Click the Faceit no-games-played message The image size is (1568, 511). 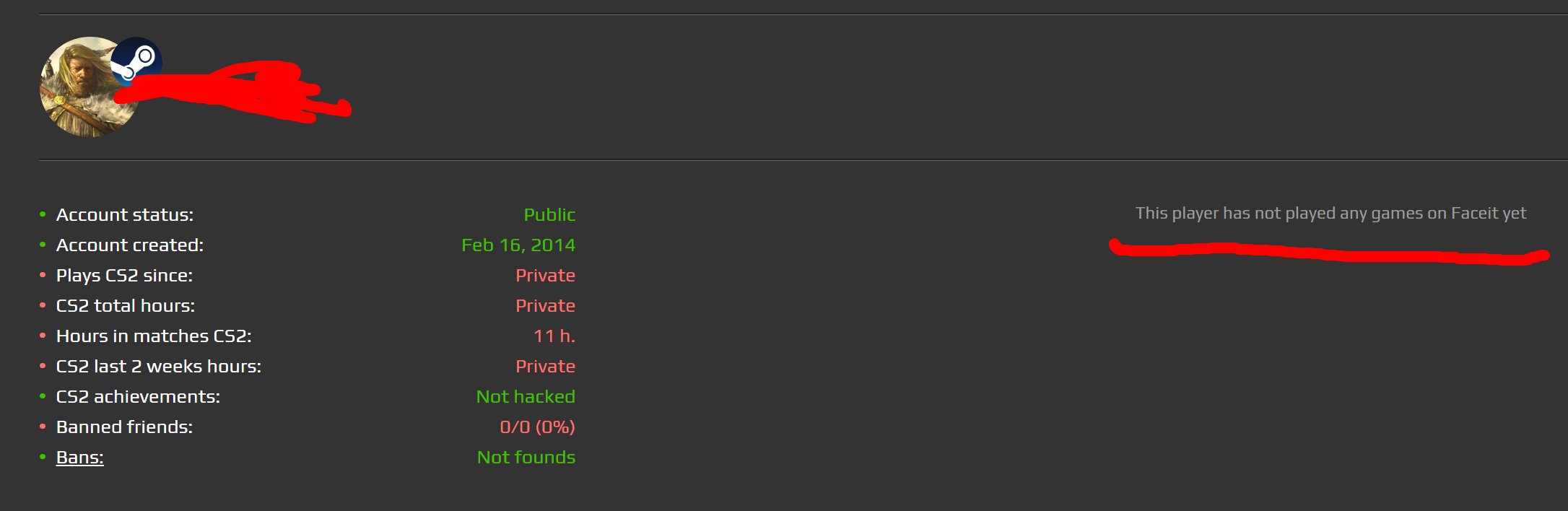pyautogui.click(x=1330, y=214)
